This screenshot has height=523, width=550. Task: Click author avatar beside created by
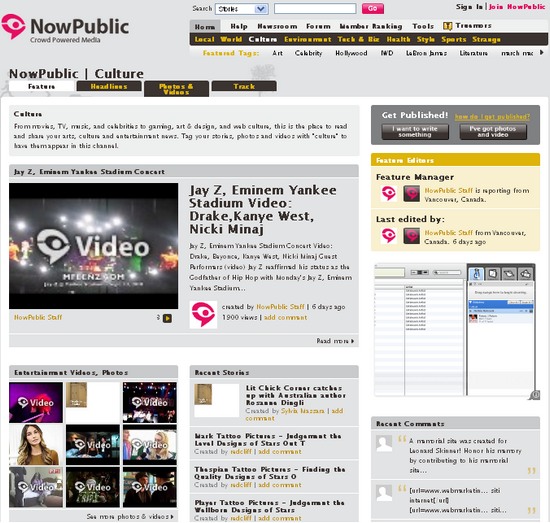click(203, 314)
